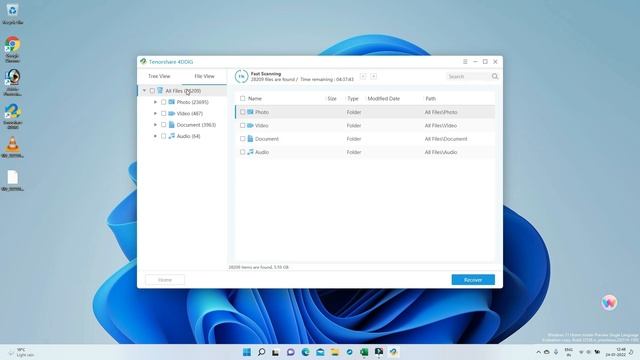
Task: Click the colorful floating widget icon on desktop
Action: point(609,302)
